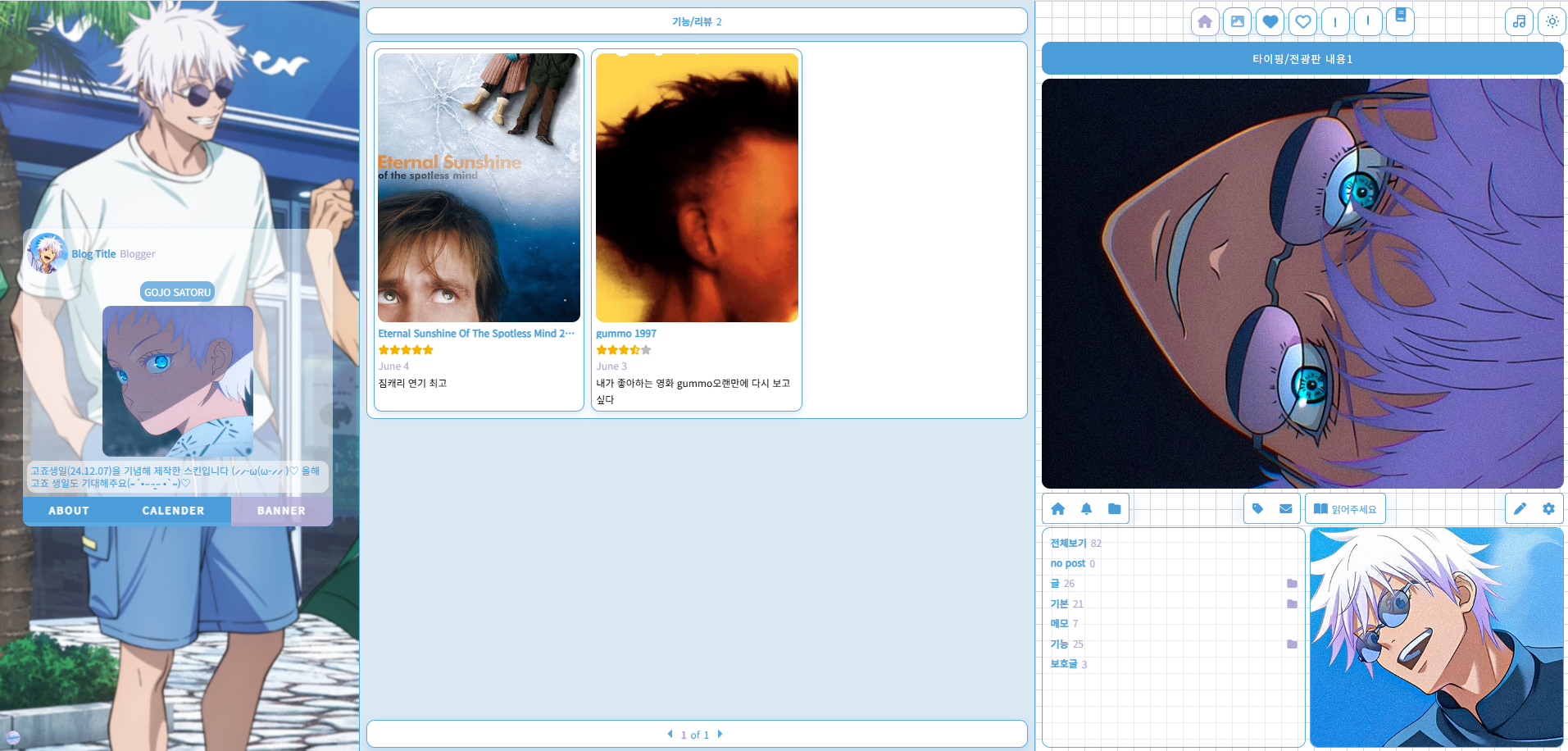Open the 읽어주세요 notice button
The height and width of the screenshot is (751, 1568).
coord(1345,509)
